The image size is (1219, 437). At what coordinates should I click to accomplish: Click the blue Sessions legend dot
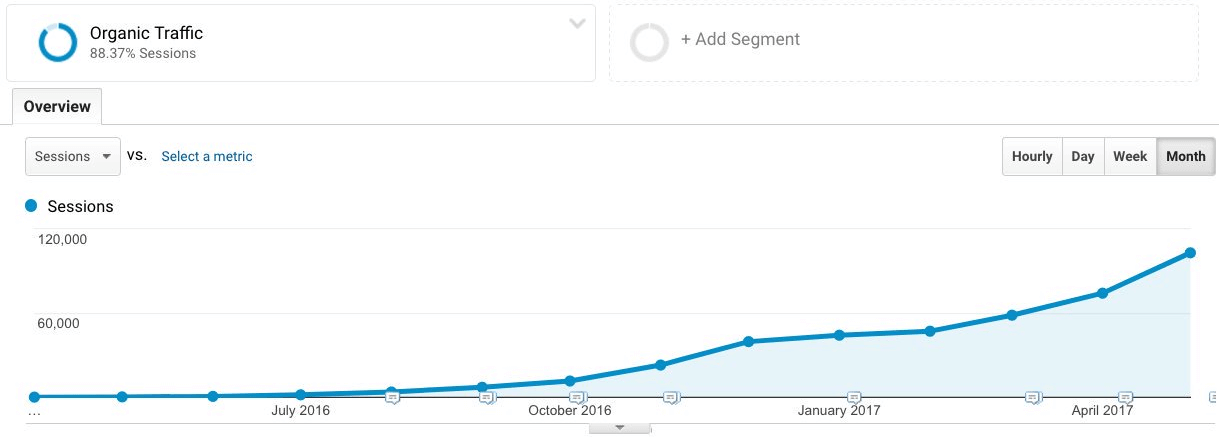31,205
